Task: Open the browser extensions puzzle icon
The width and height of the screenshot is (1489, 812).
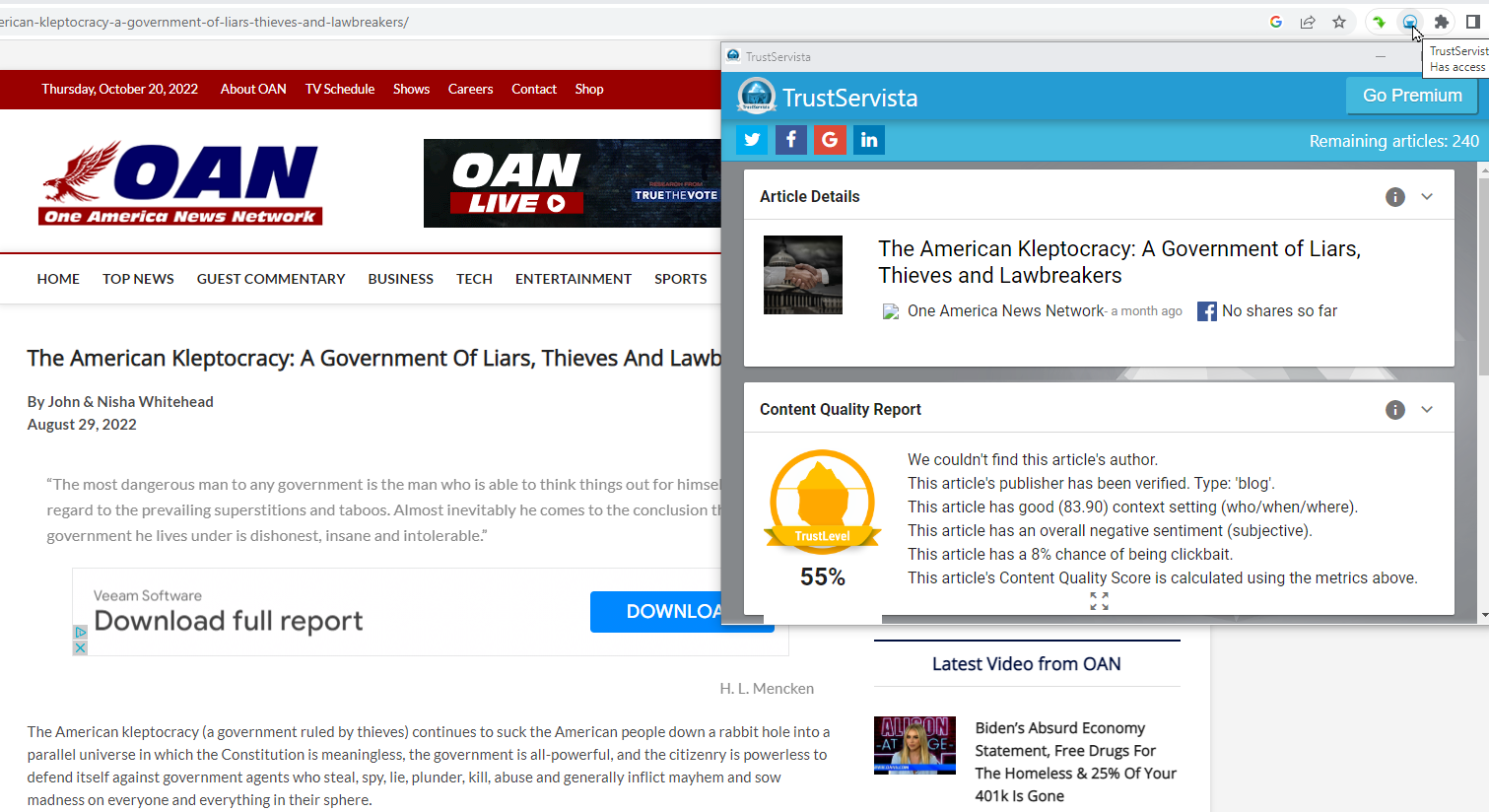Action: click(1442, 22)
